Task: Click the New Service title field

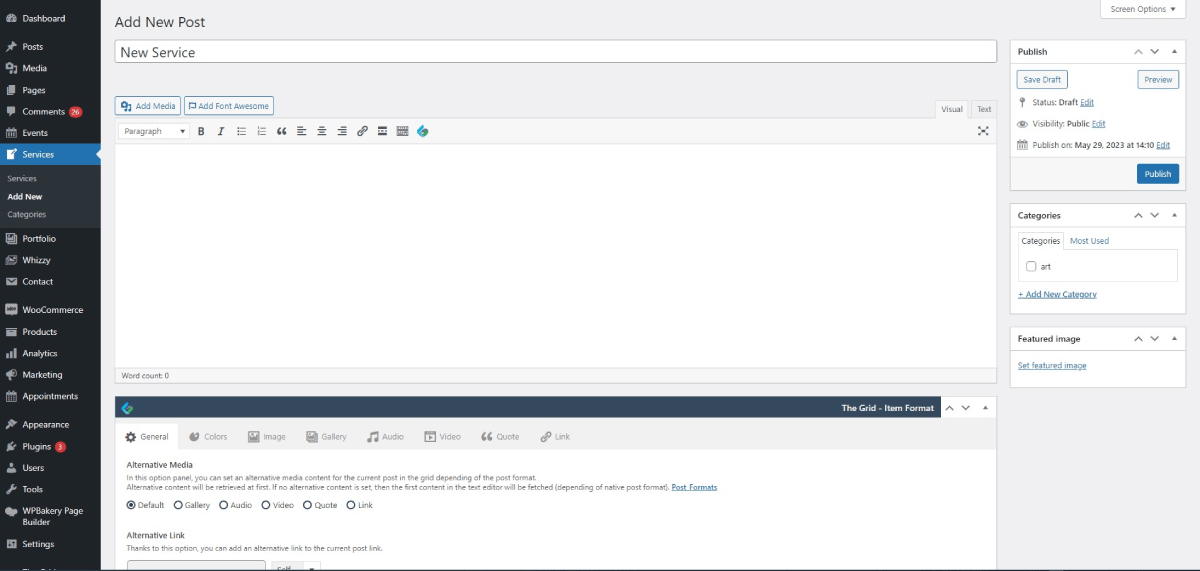Action: tap(556, 52)
